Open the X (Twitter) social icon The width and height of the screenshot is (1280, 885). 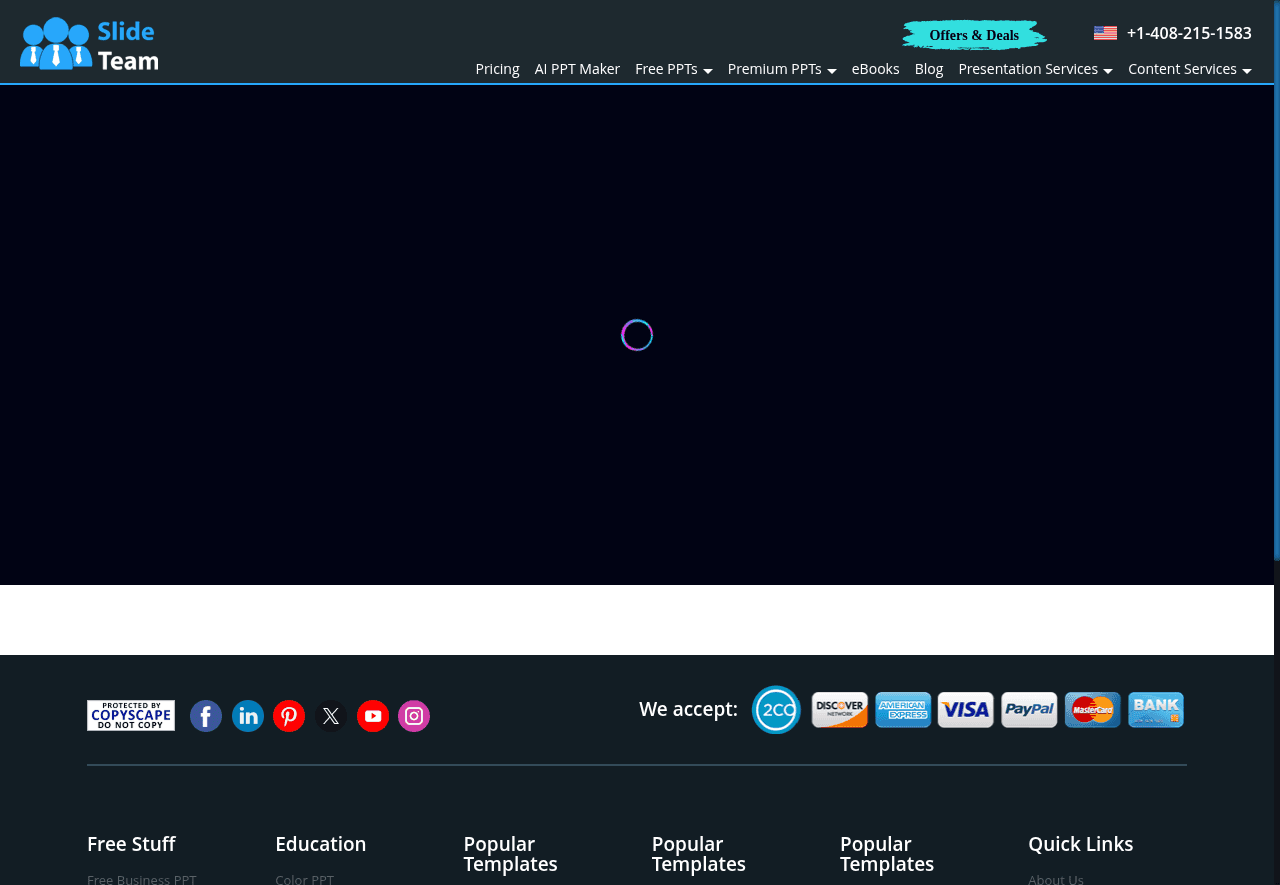pyautogui.click(x=331, y=716)
